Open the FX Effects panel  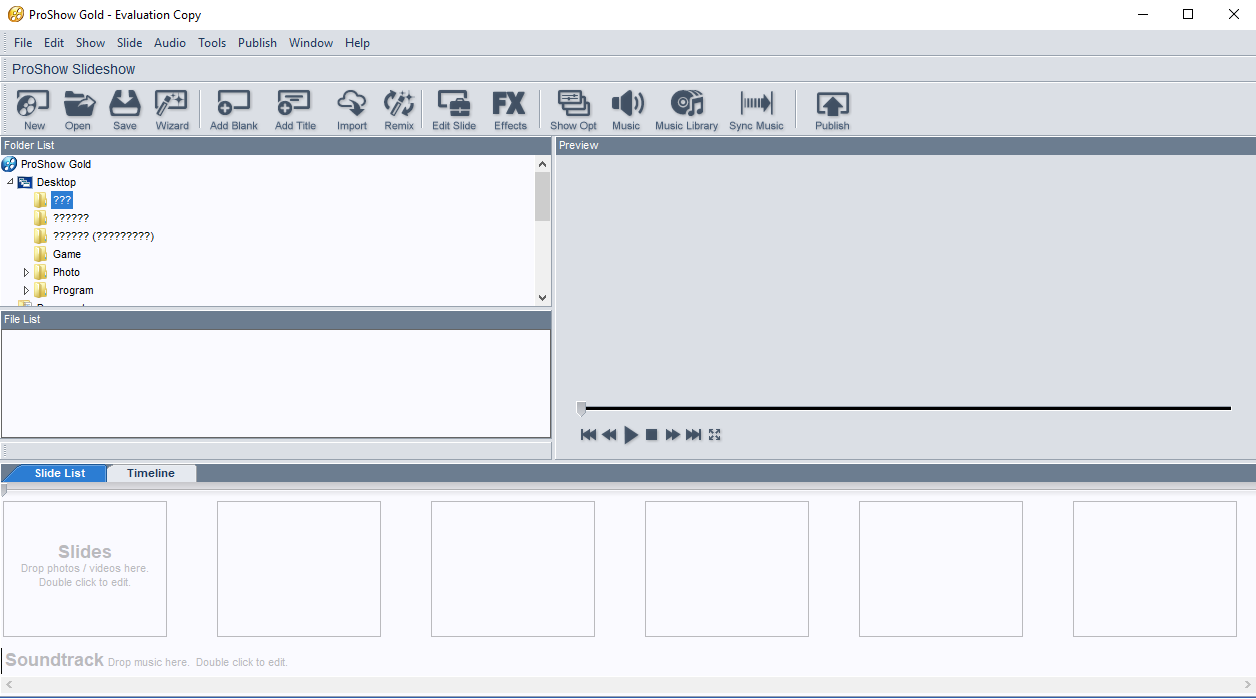point(510,110)
